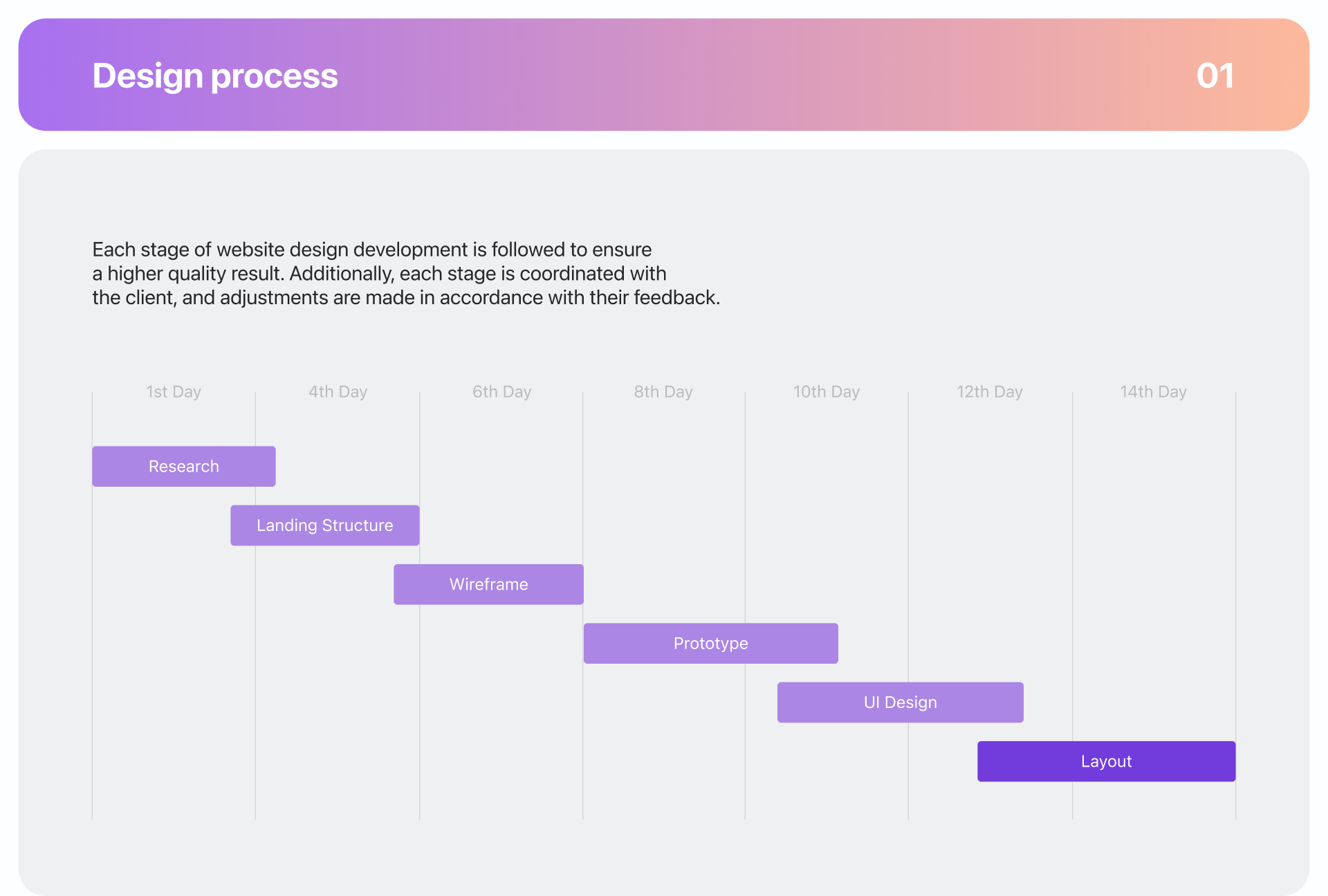Viewport: 1328px width, 896px height.
Task: Click the word "Layout" on the darkest bar
Action: [1106, 762]
